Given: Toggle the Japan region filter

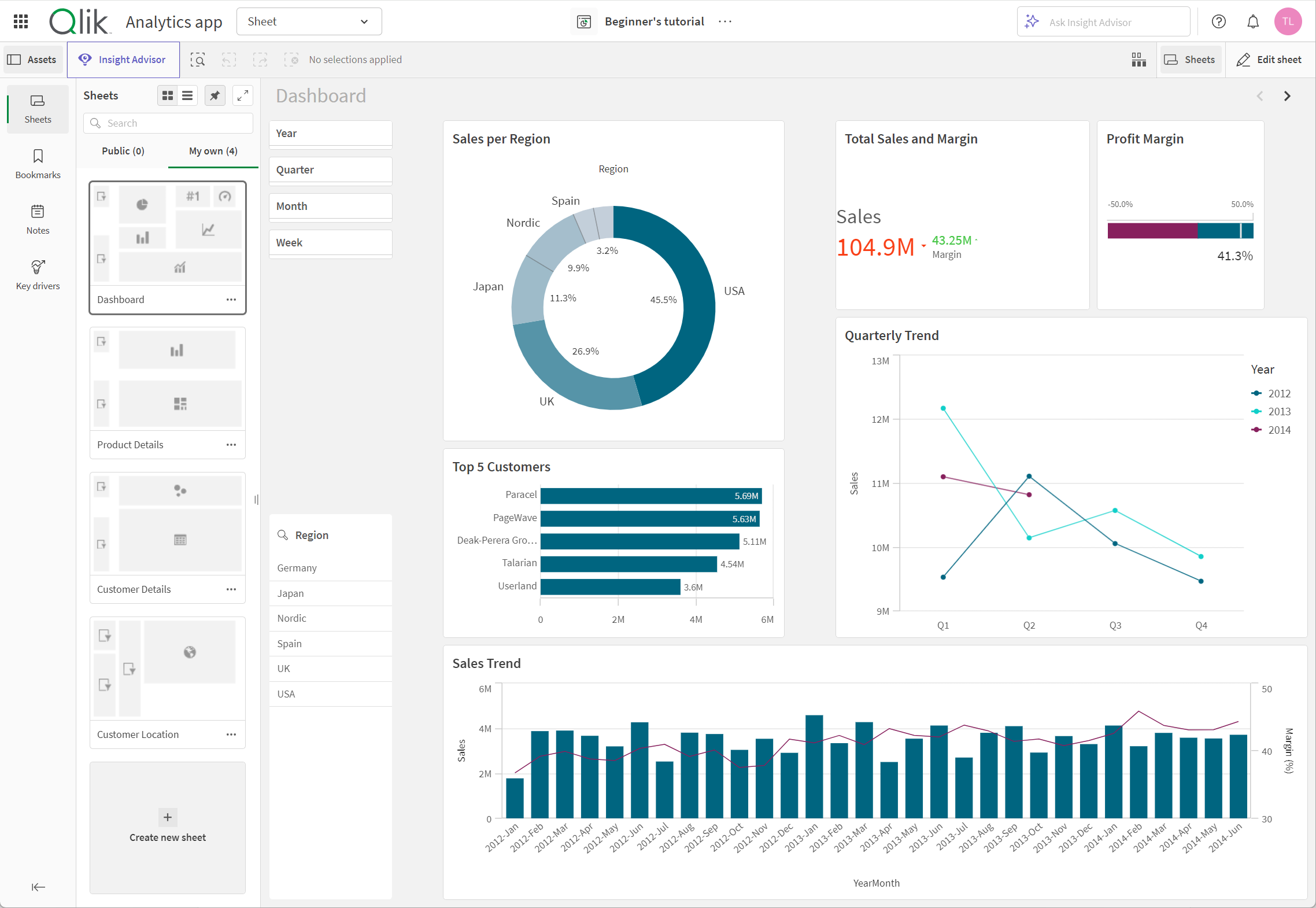Looking at the screenshot, I should point(290,593).
